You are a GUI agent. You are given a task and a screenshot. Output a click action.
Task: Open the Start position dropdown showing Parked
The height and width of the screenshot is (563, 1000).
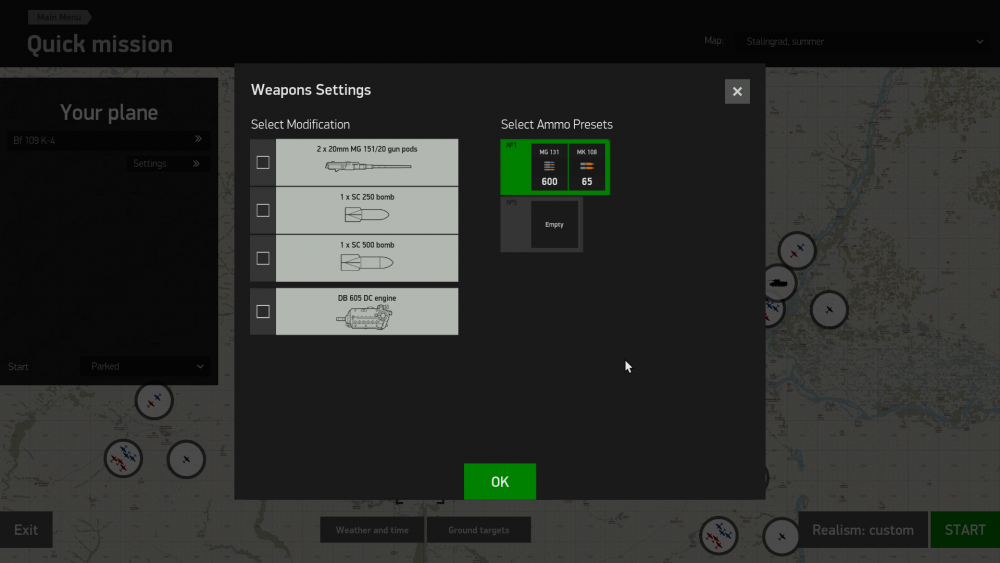146,366
